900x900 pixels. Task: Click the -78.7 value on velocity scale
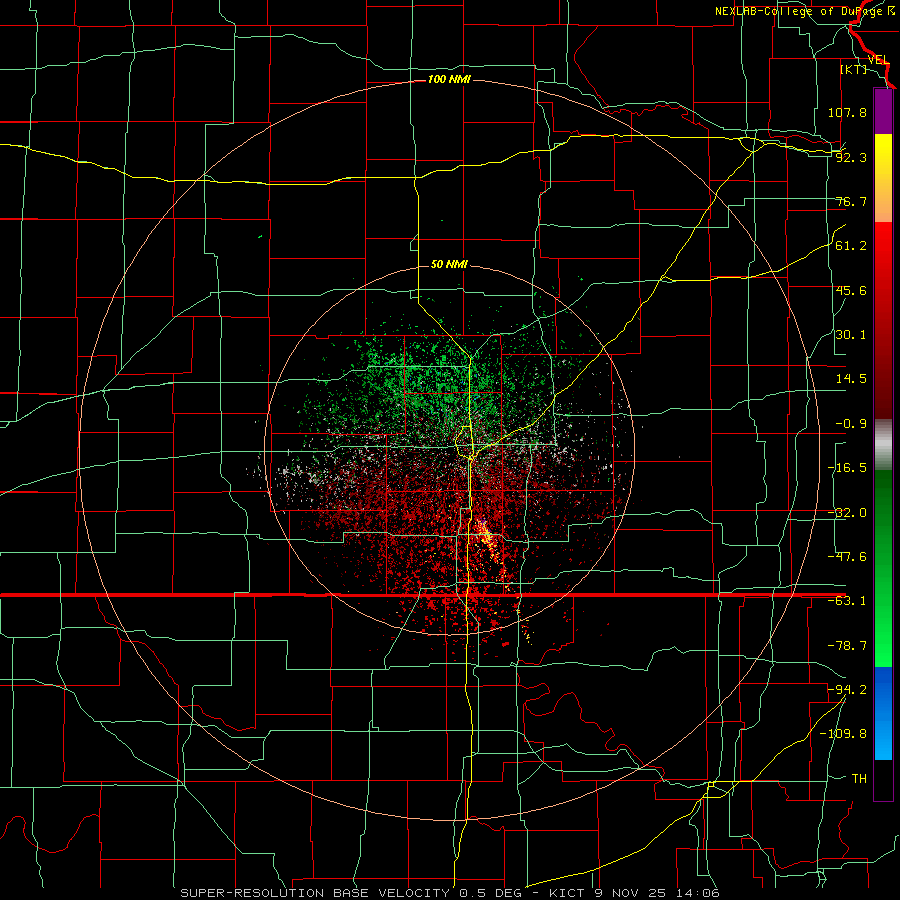coord(847,646)
